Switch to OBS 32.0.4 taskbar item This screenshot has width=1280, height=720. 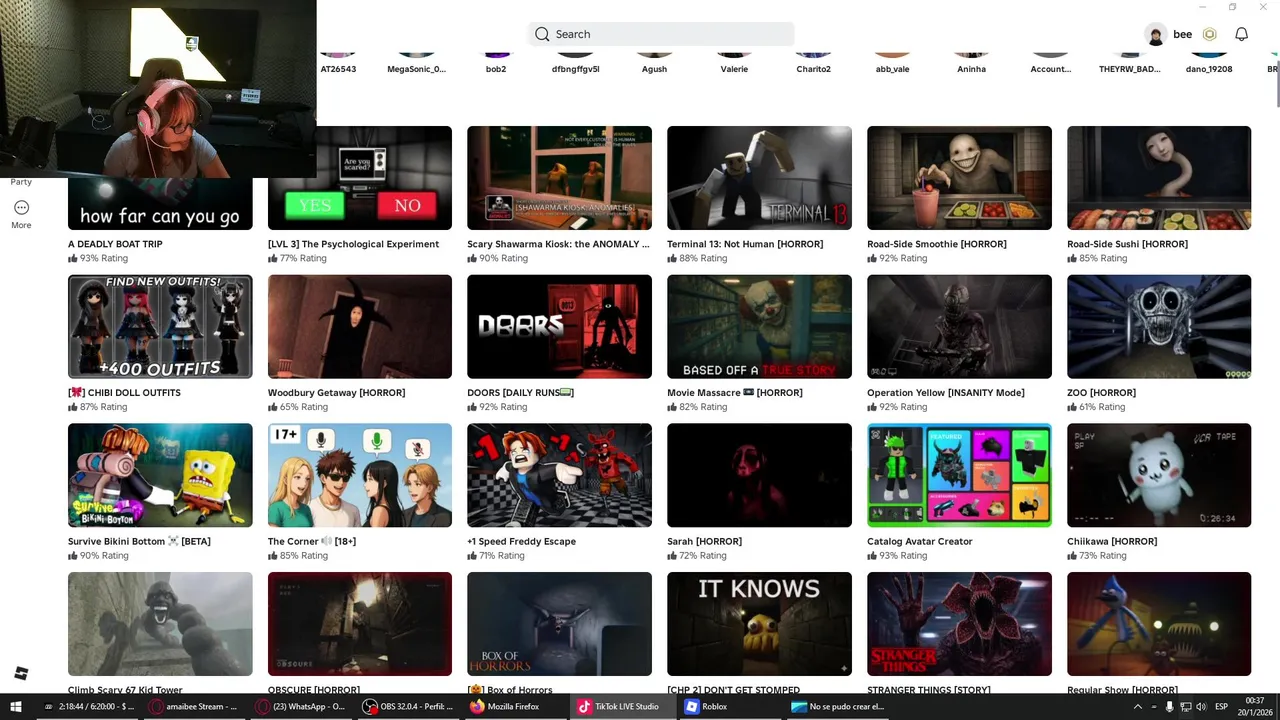click(409, 706)
